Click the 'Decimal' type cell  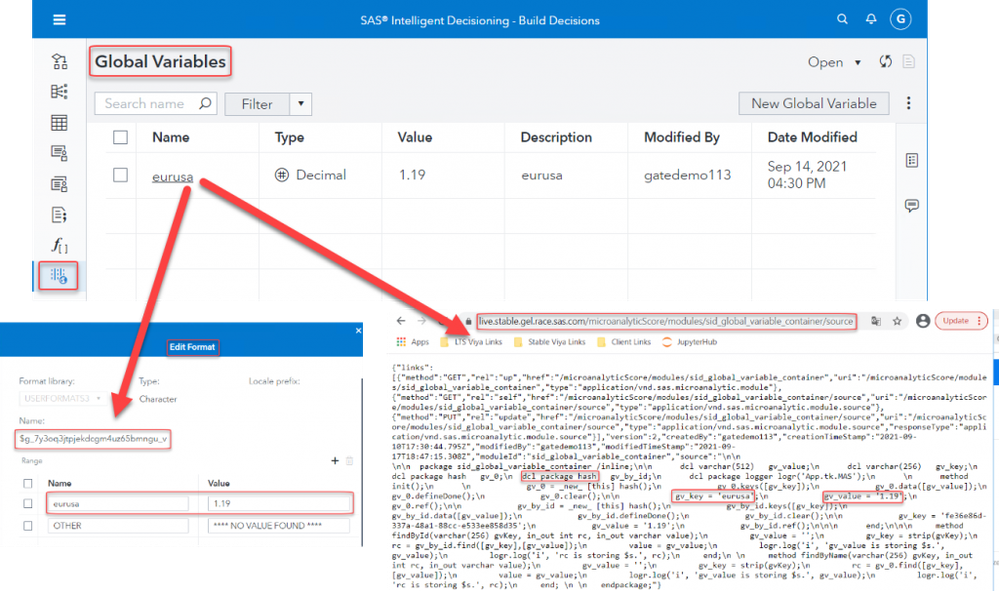coord(310,174)
